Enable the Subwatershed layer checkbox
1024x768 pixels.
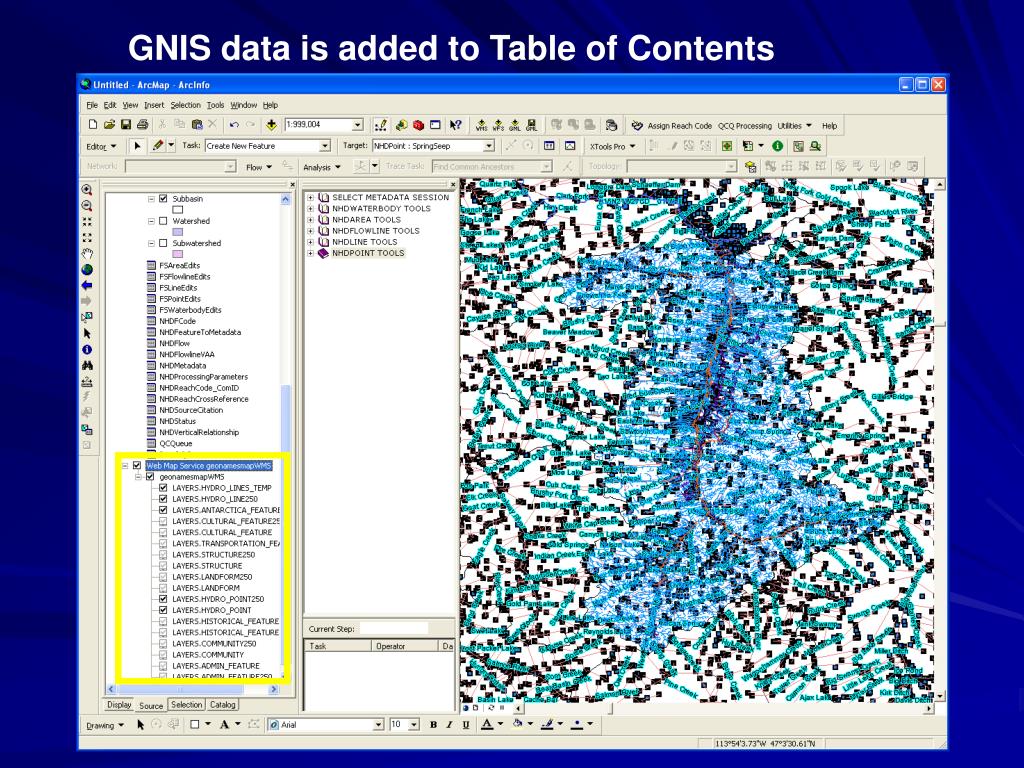tap(163, 243)
